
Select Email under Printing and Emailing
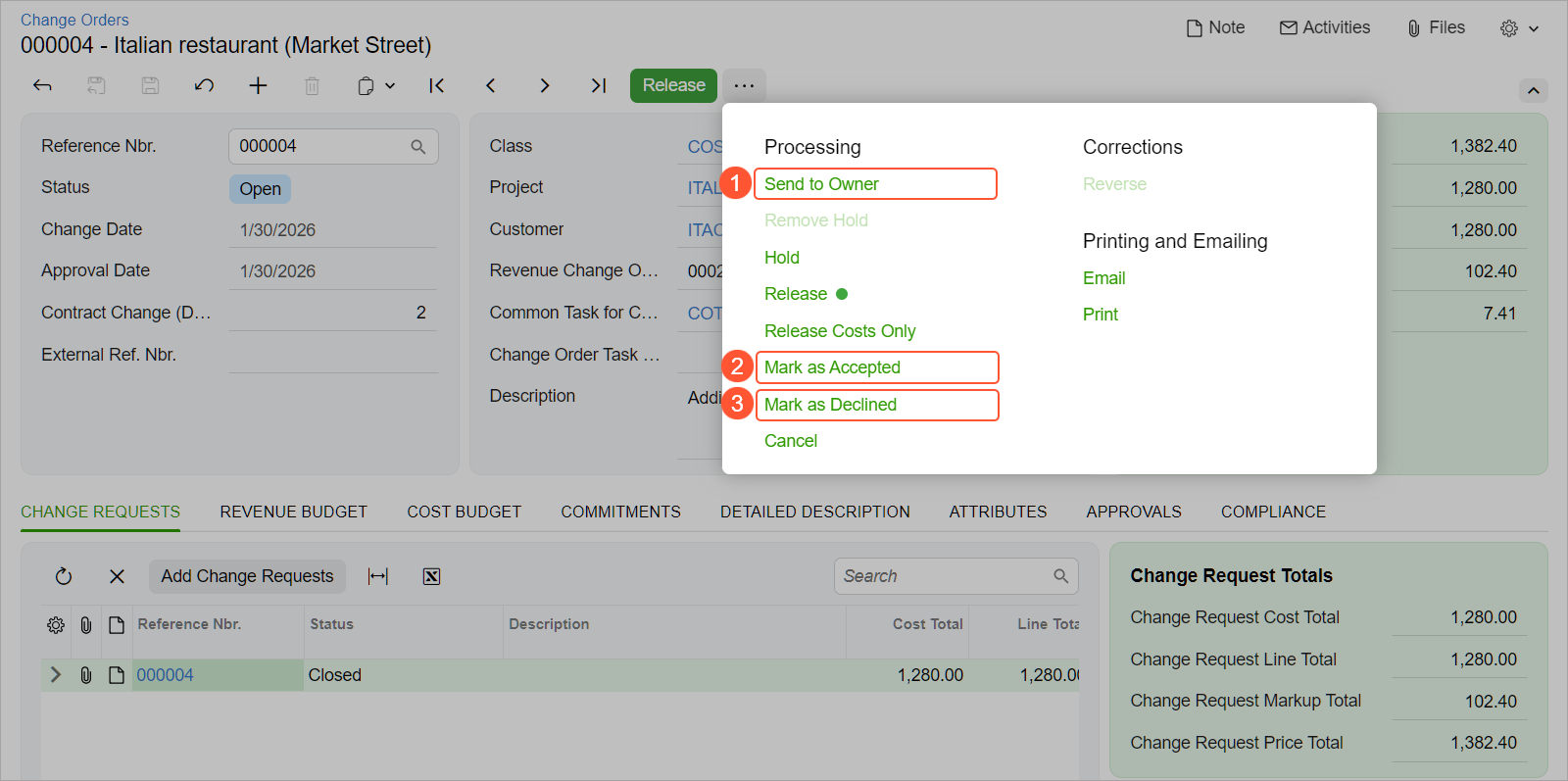point(1103,278)
